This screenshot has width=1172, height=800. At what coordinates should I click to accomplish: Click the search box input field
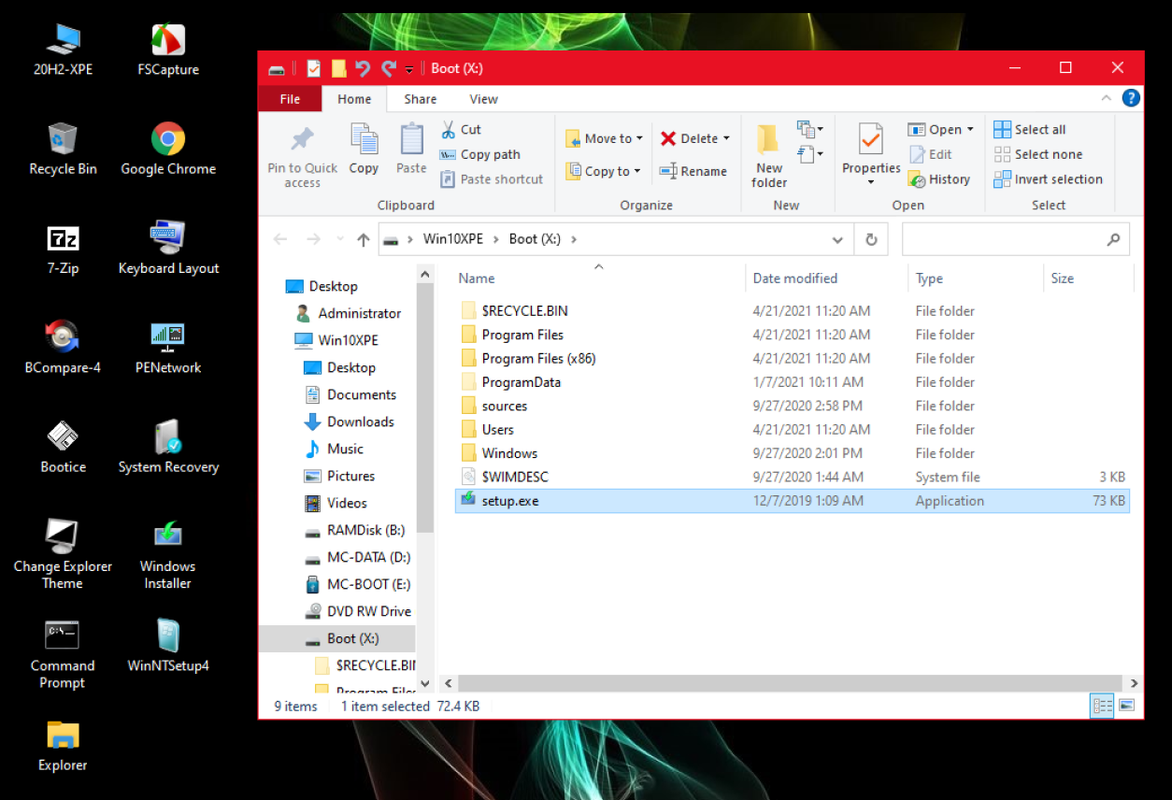click(1015, 239)
